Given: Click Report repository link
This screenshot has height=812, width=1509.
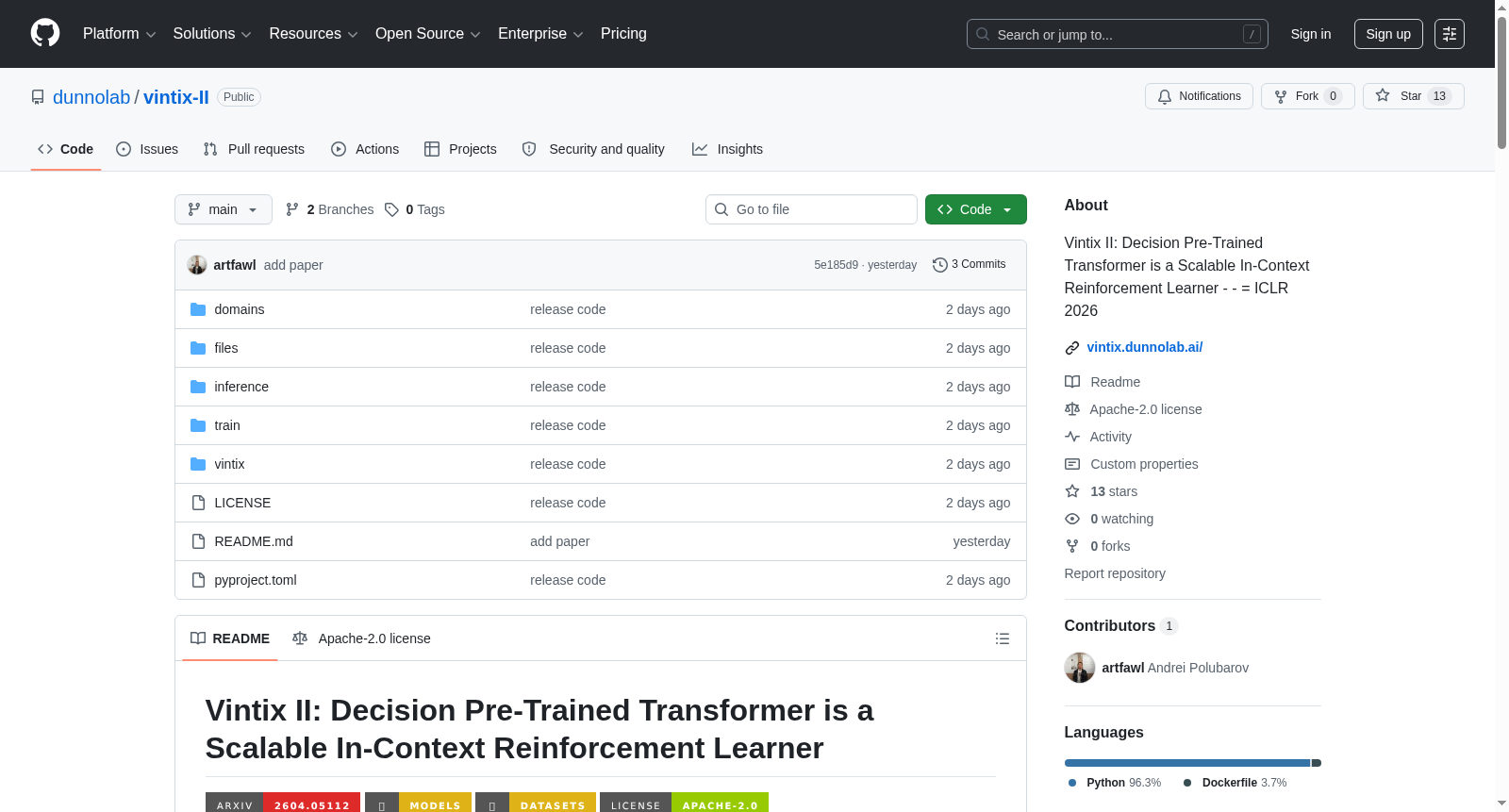Looking at the screenshot, I should coord(1115,573).
